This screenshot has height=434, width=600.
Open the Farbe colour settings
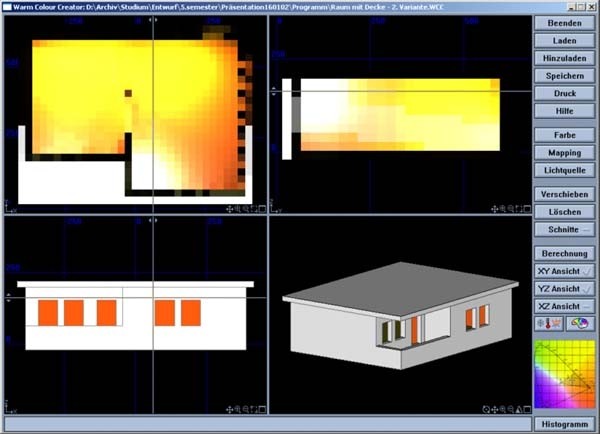point(564,134)
